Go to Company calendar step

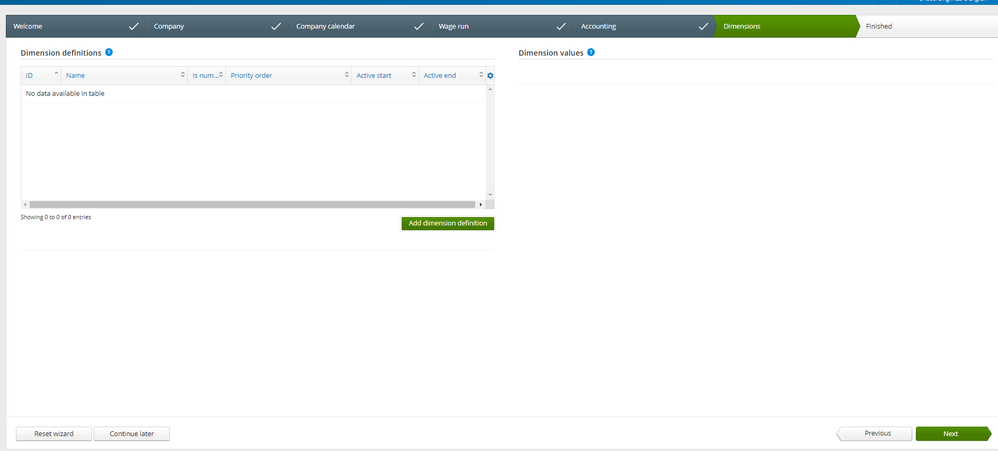click(360, 27)
